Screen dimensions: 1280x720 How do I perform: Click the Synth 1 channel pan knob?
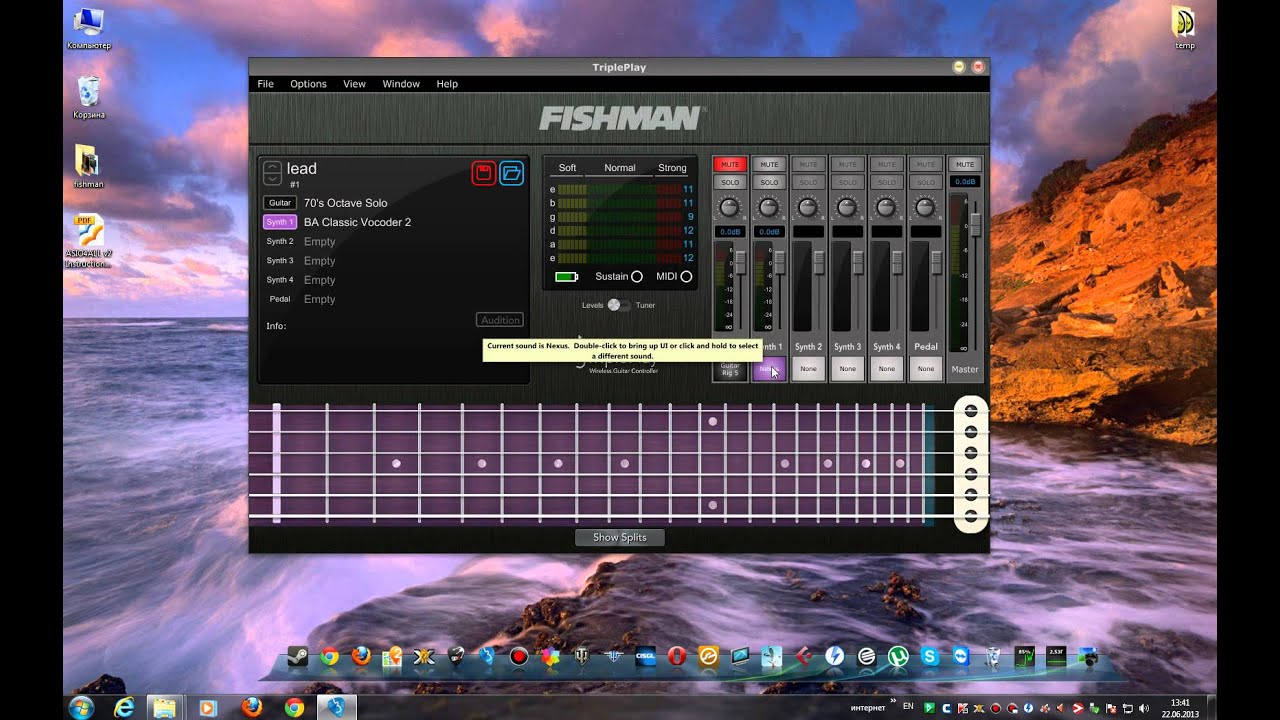[769, 207]
